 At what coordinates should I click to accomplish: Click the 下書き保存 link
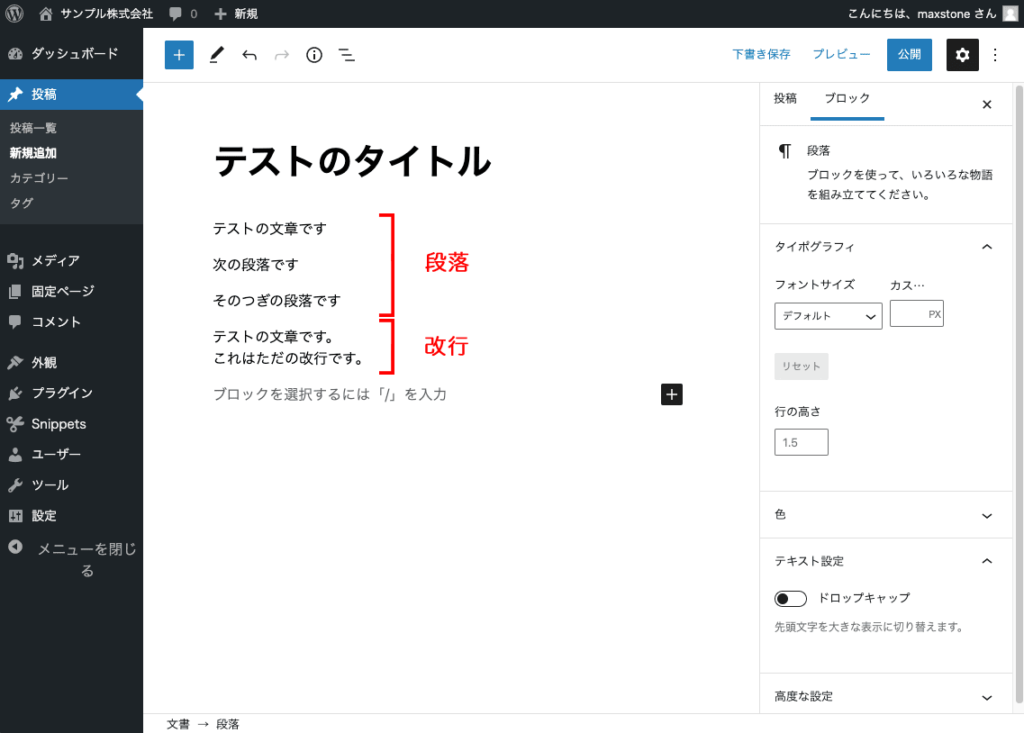(x=761, y=55)
